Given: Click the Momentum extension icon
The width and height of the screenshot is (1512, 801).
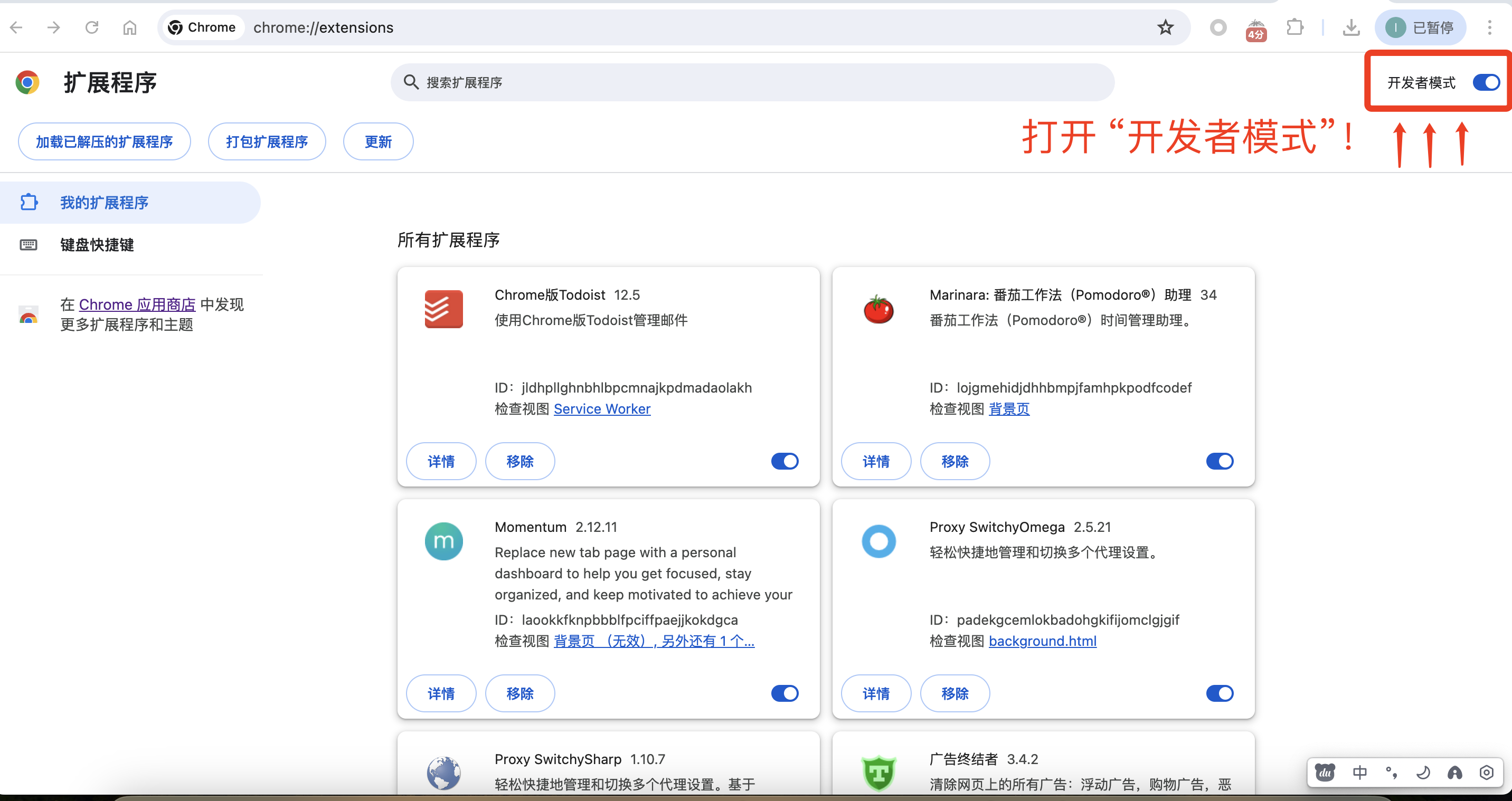Looking at the screenshot, I should click(444, 541).
